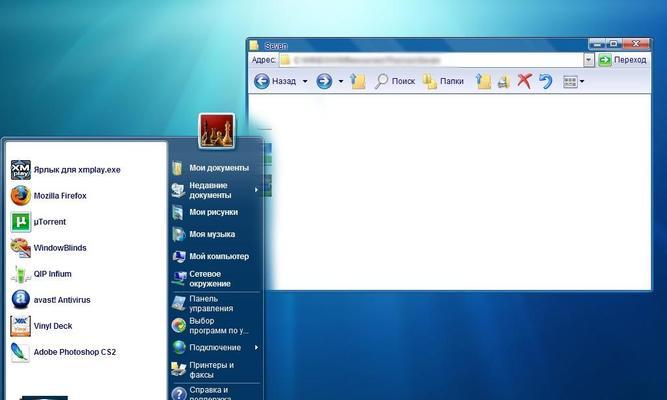The height and width of the screenshot is (400, 667).
Task: Click the red X delete icon
Action: point(524,80)
